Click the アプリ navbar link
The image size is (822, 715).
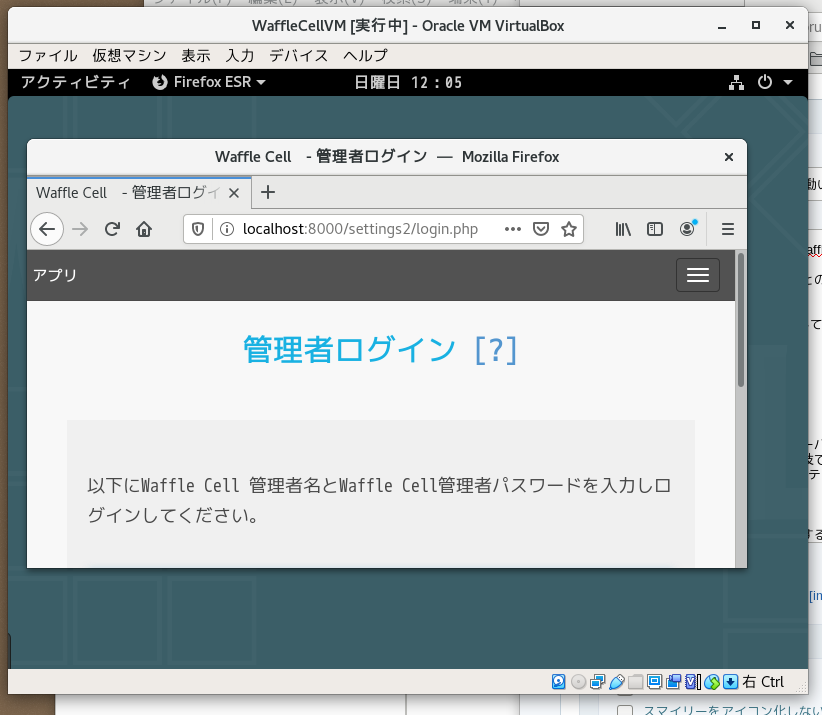tap(55, 275)
